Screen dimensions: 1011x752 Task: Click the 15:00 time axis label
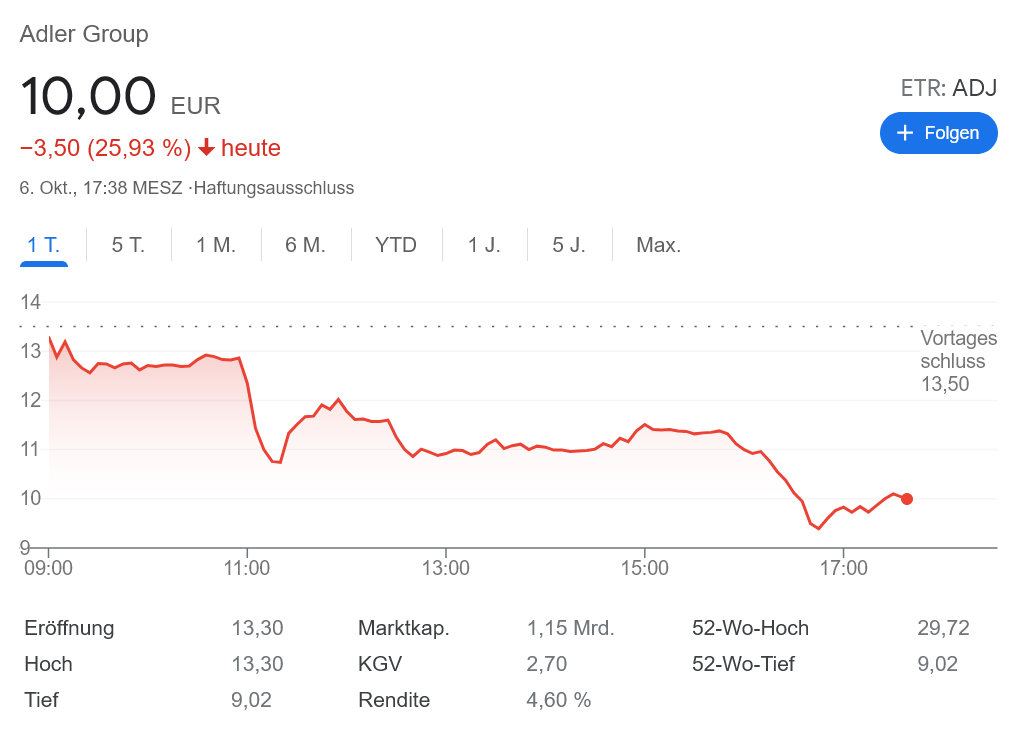point(645,568)
